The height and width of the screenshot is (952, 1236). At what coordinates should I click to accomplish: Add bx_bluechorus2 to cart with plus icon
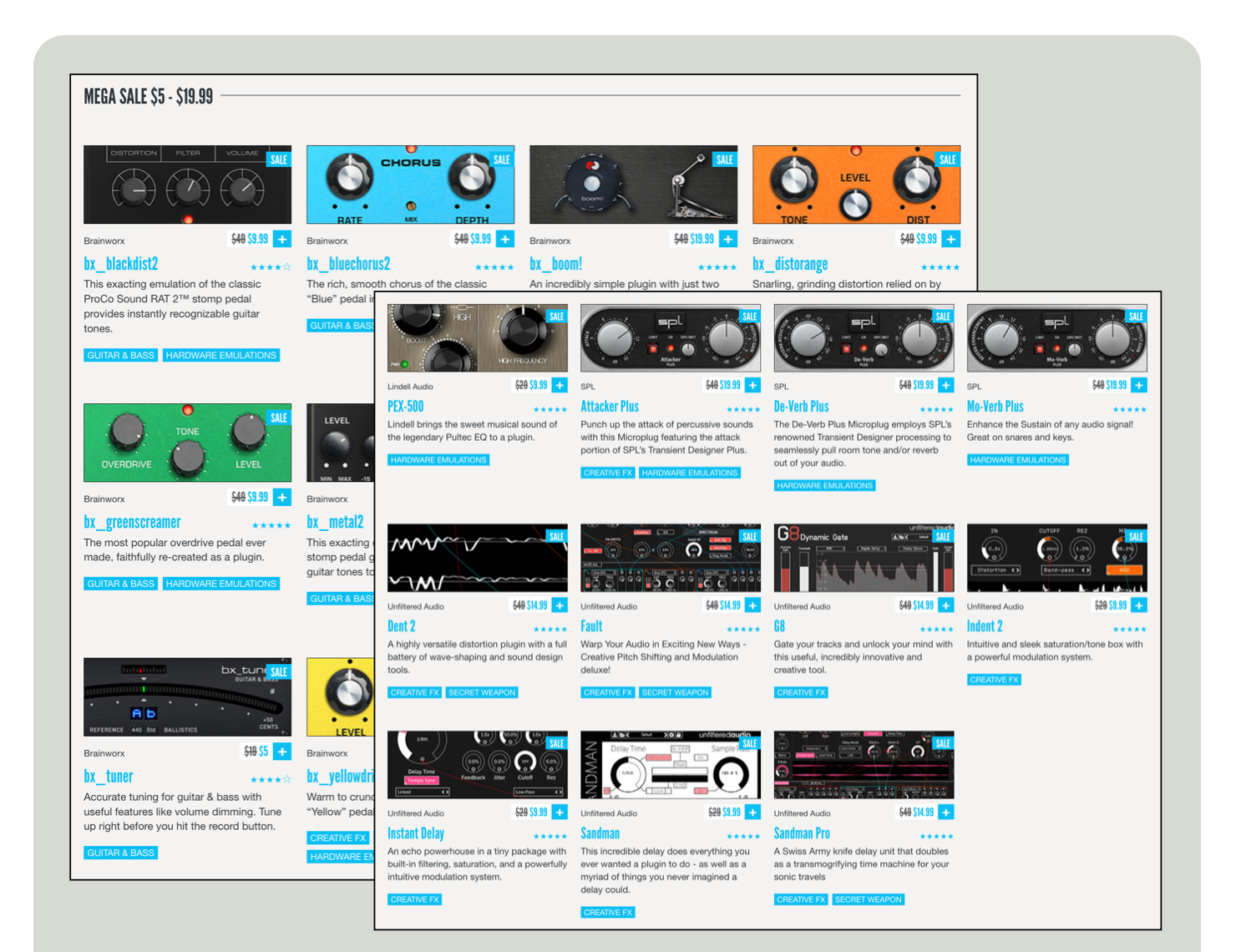tap(505, 239)
